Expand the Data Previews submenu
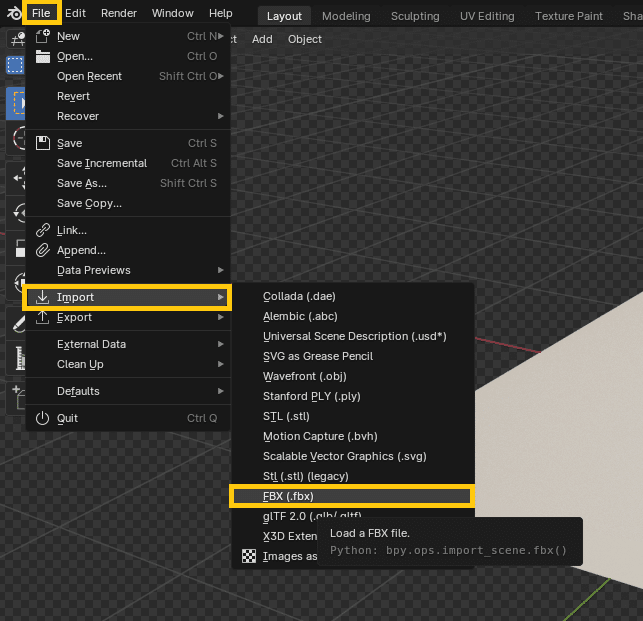The height and width of the screenshot is (621, 643). pyautogui.click(x=220, y=270)
